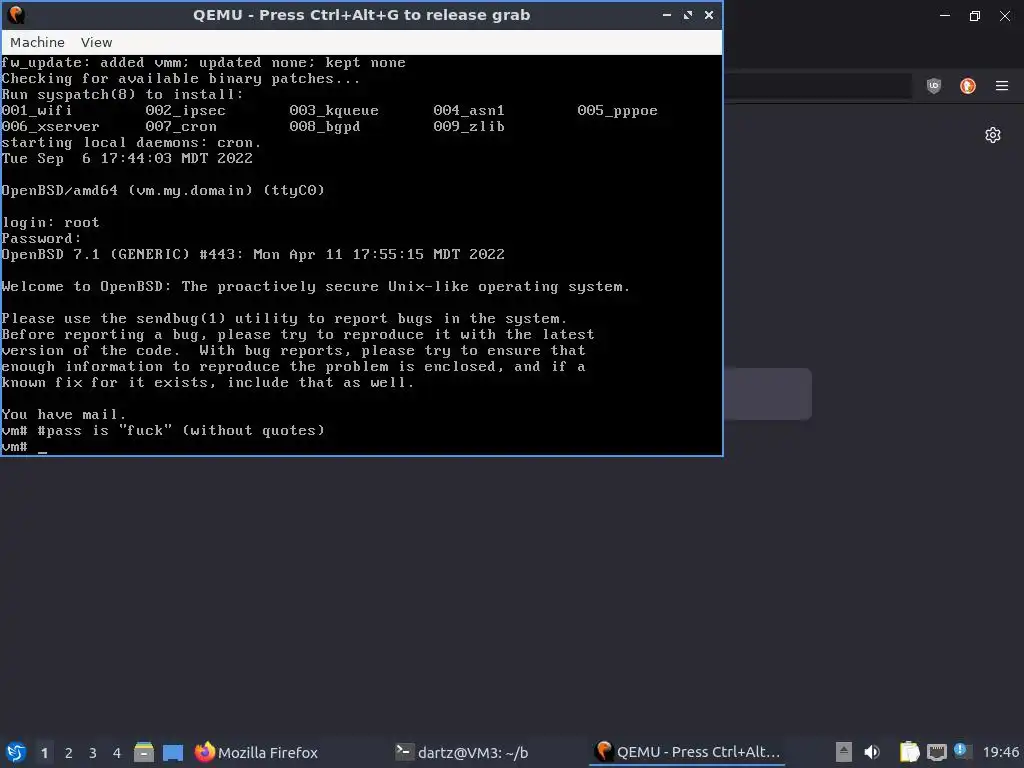
Task: Open the volume speaker tray icon
Action: [872, 752]
